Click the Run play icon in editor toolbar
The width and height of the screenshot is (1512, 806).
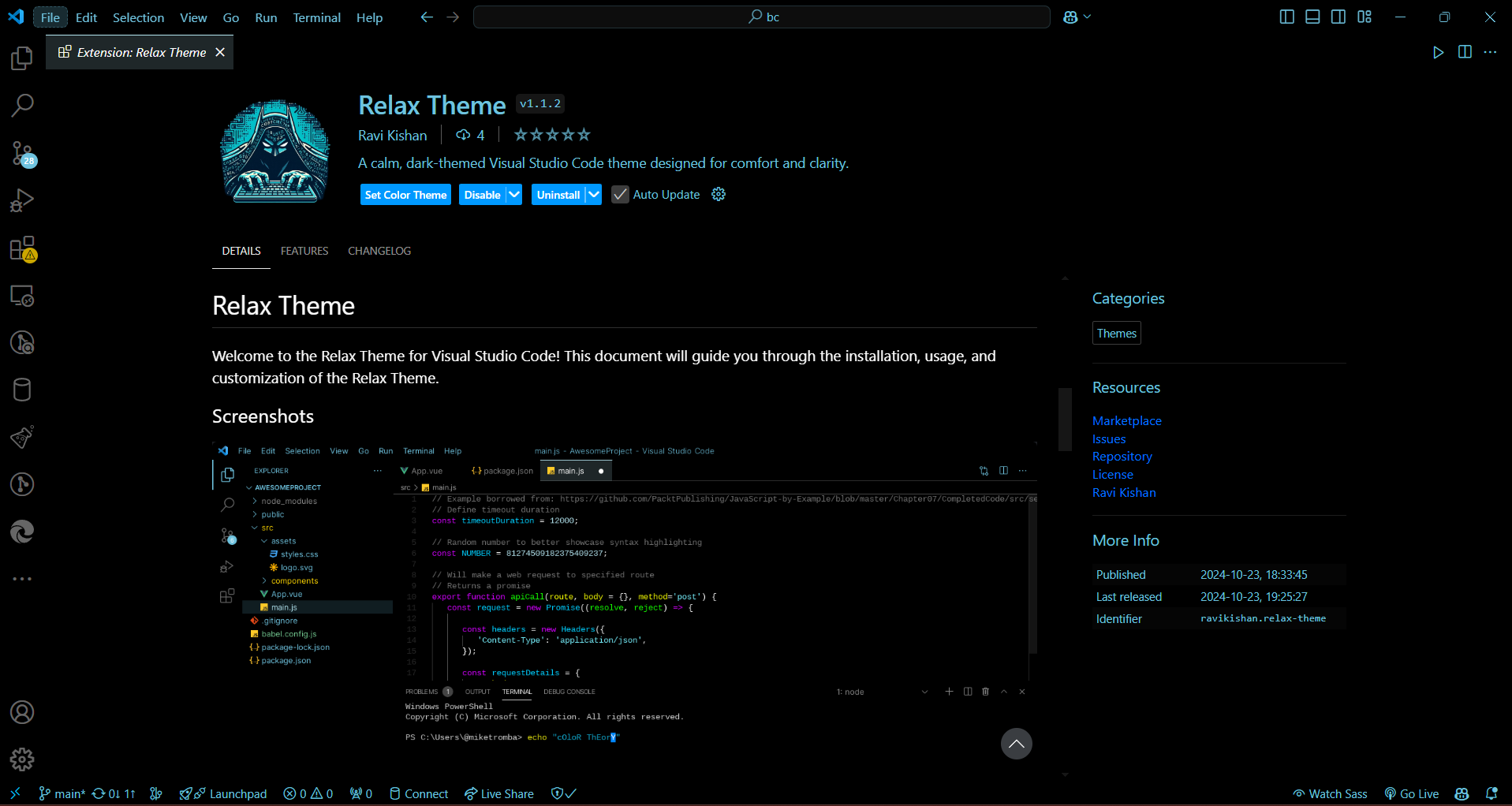(x=1439, y=52)
